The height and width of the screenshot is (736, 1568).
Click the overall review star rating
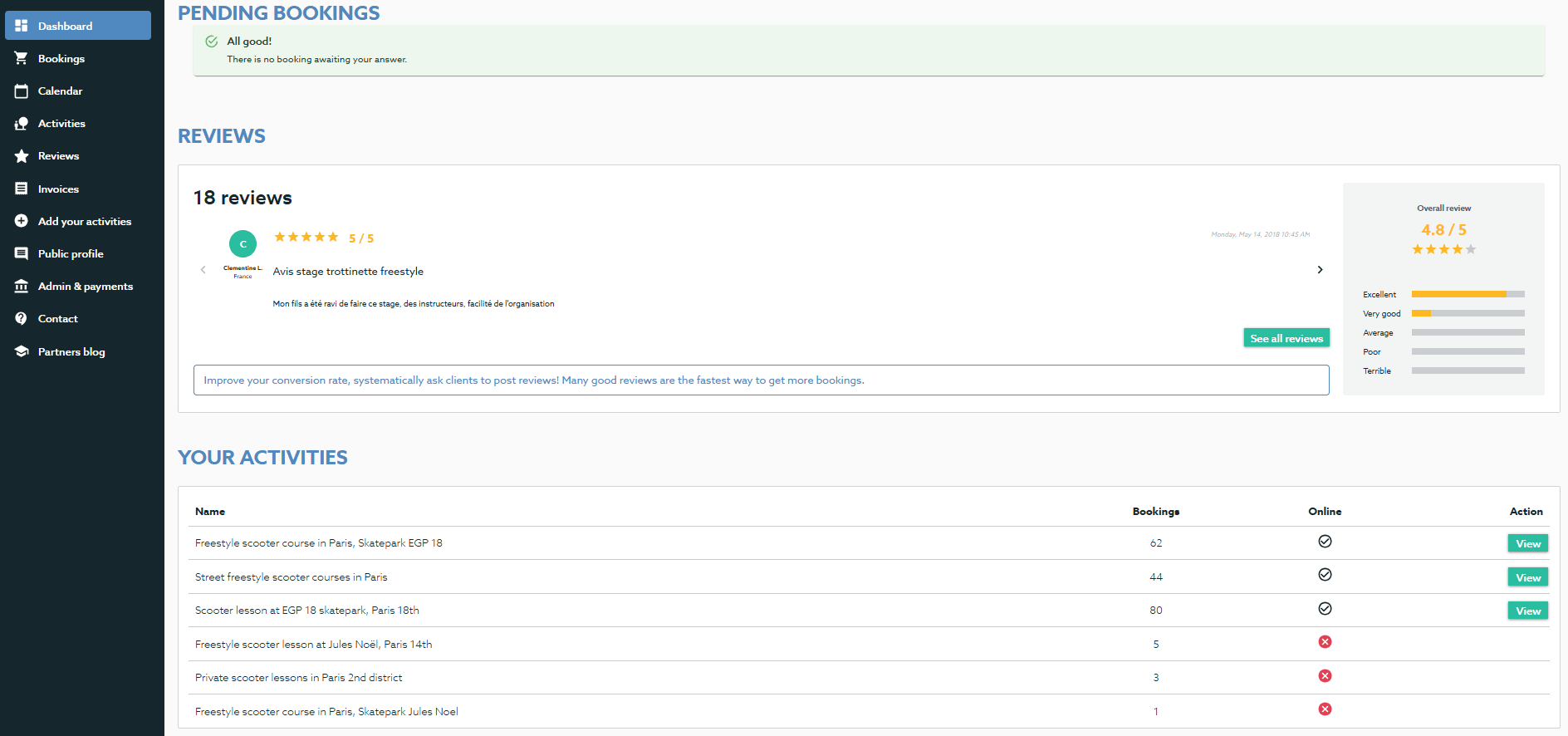[1443, 249]
